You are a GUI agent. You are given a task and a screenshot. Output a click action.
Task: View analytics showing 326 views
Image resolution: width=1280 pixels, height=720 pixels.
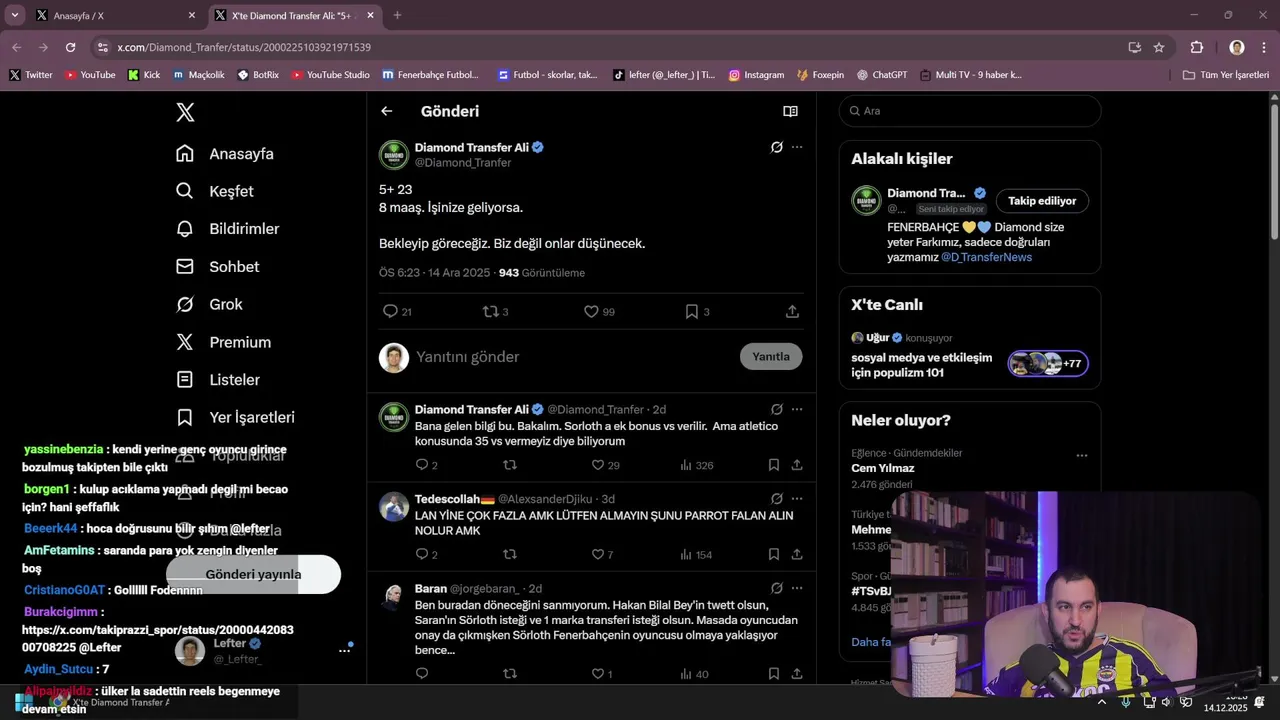[x=696, y=465]
